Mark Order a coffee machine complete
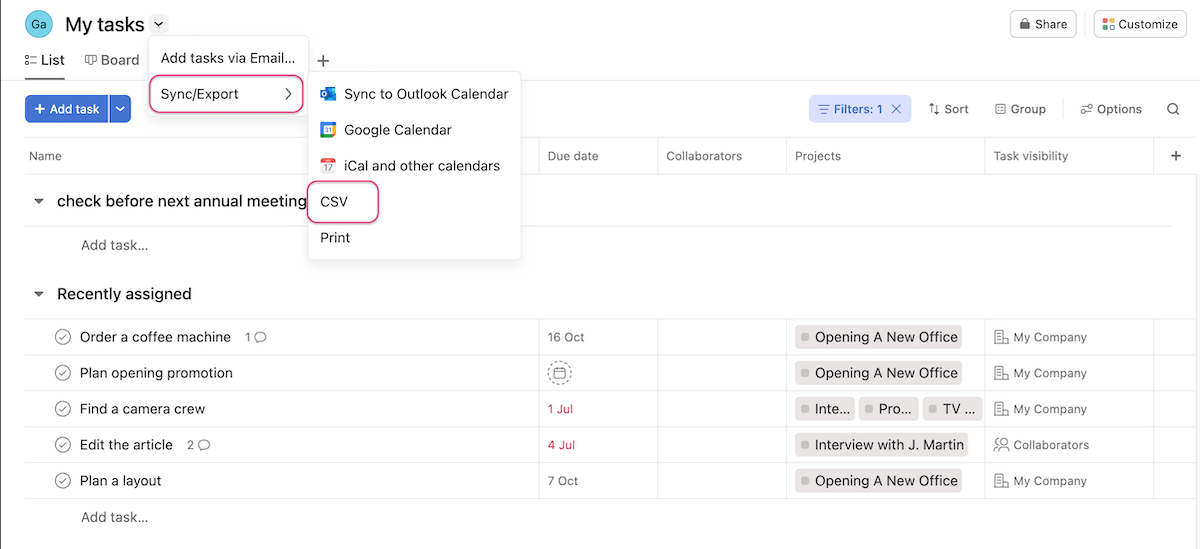The image size is (1200, 549). click(x=63, y=337)
